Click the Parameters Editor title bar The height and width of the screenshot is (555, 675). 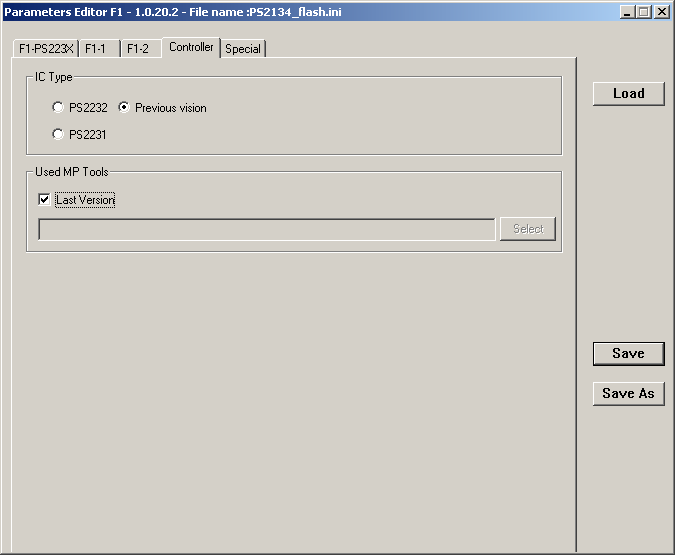[x=300, y=12]
